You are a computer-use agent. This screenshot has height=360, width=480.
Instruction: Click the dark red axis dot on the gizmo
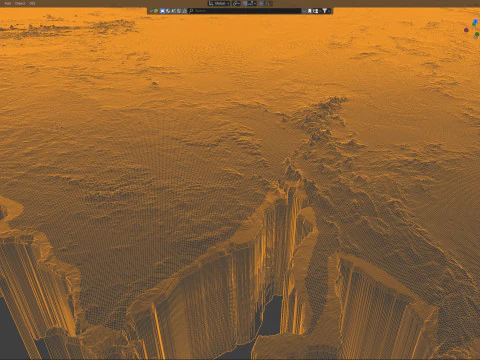(x=466, y=30)
